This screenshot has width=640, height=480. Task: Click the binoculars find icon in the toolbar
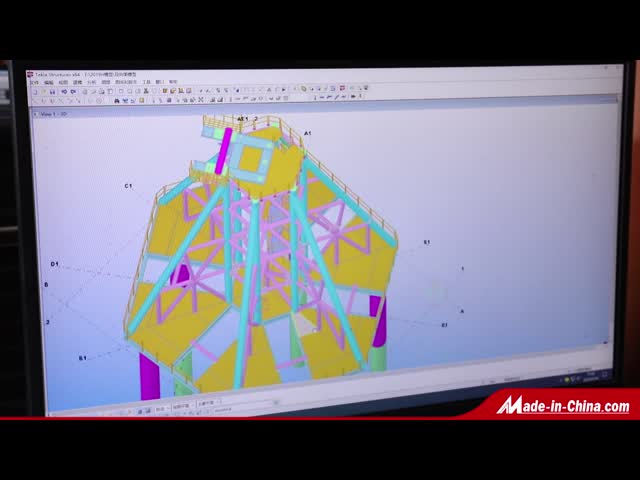pyautogui.click(x=117, y=101)
